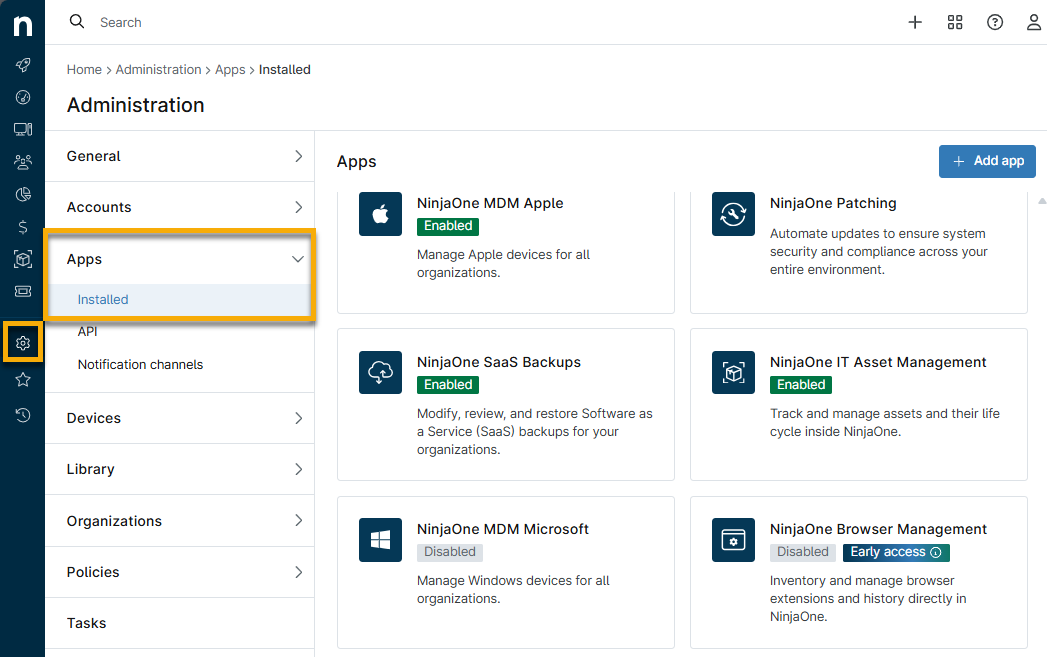
Task: Open the dashboard gauge sidebar icon
Action: pyautogui.click(x=23, y=97)
